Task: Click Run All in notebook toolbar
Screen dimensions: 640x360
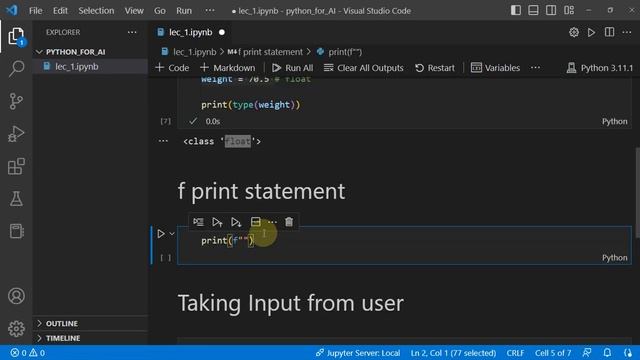Action: pyautogui.click(x=293, y=68)
